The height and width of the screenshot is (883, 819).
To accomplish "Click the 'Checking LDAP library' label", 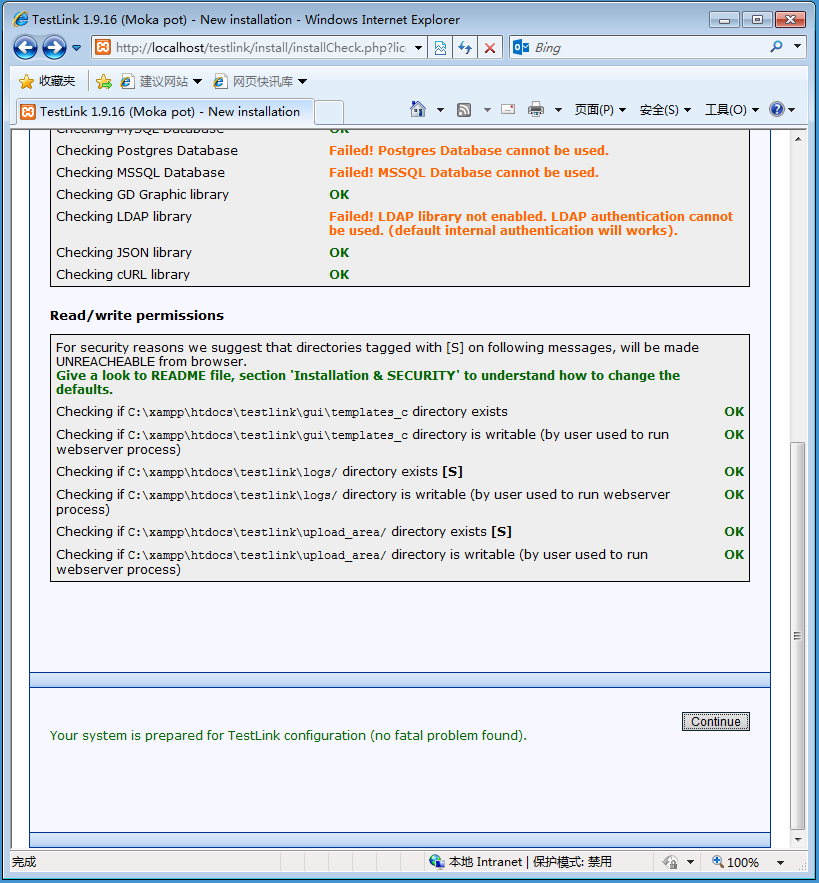I will [124, 216].
